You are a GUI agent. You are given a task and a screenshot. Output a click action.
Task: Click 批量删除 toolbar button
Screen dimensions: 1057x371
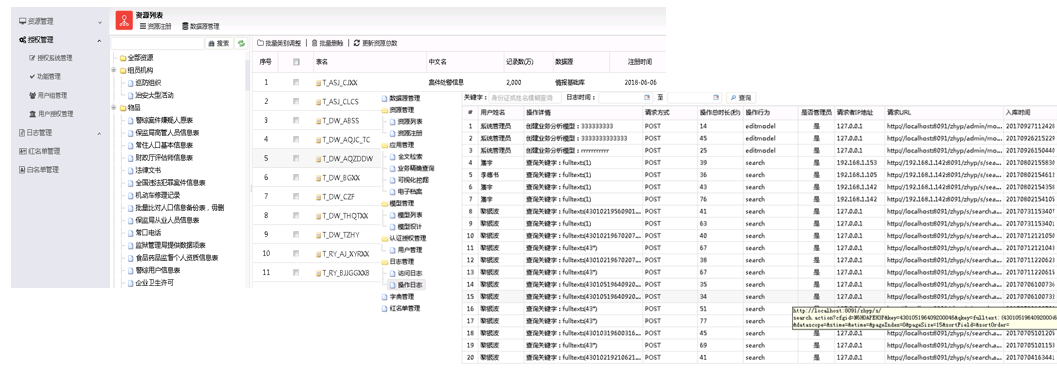coord(327,43)
